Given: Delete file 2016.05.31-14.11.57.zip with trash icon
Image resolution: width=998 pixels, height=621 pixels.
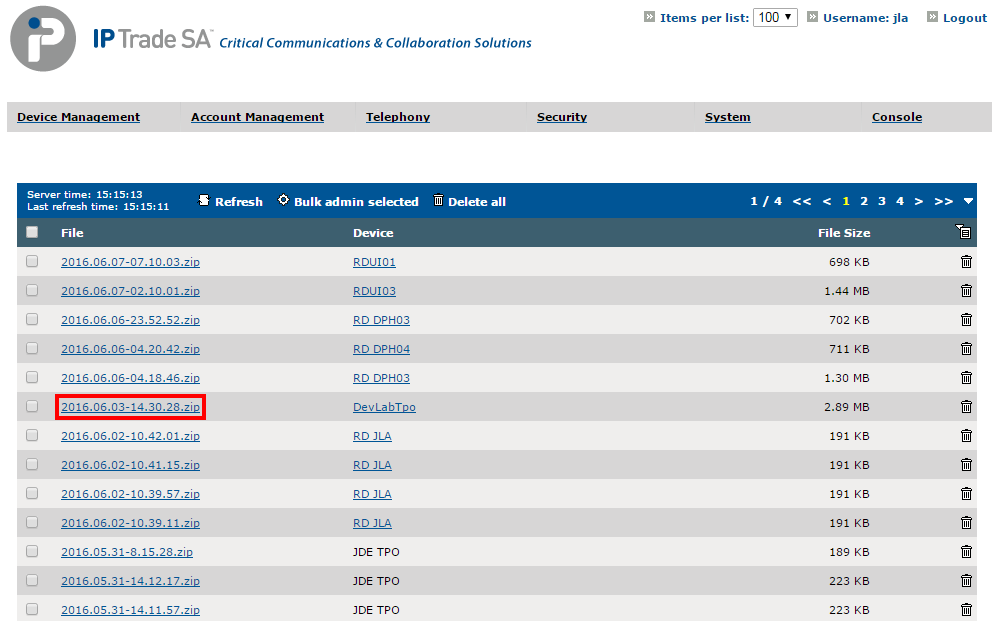Looking at the screenshot, I should (x=966, y=610).
